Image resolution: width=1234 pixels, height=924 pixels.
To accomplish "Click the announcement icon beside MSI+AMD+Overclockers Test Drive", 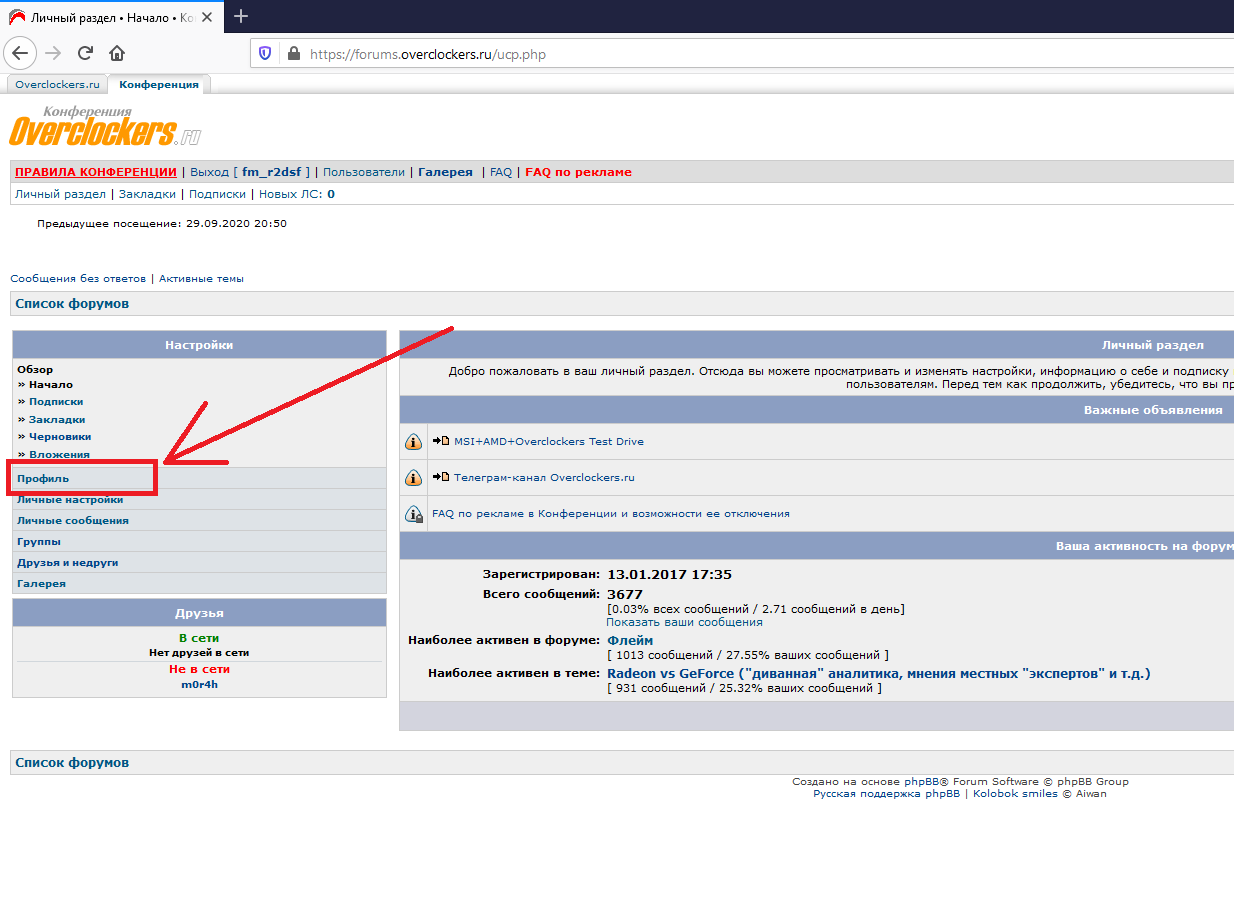I will point(413,442).
